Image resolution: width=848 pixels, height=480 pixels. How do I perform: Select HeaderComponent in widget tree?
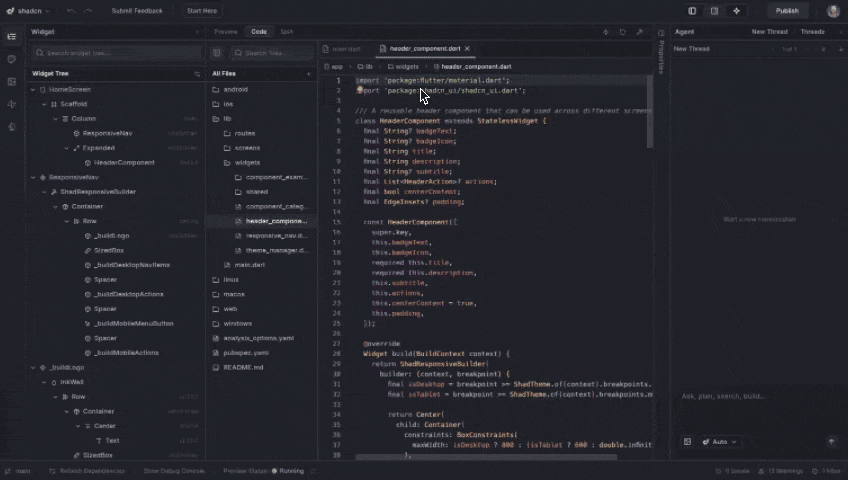click(x=124, y=163)
